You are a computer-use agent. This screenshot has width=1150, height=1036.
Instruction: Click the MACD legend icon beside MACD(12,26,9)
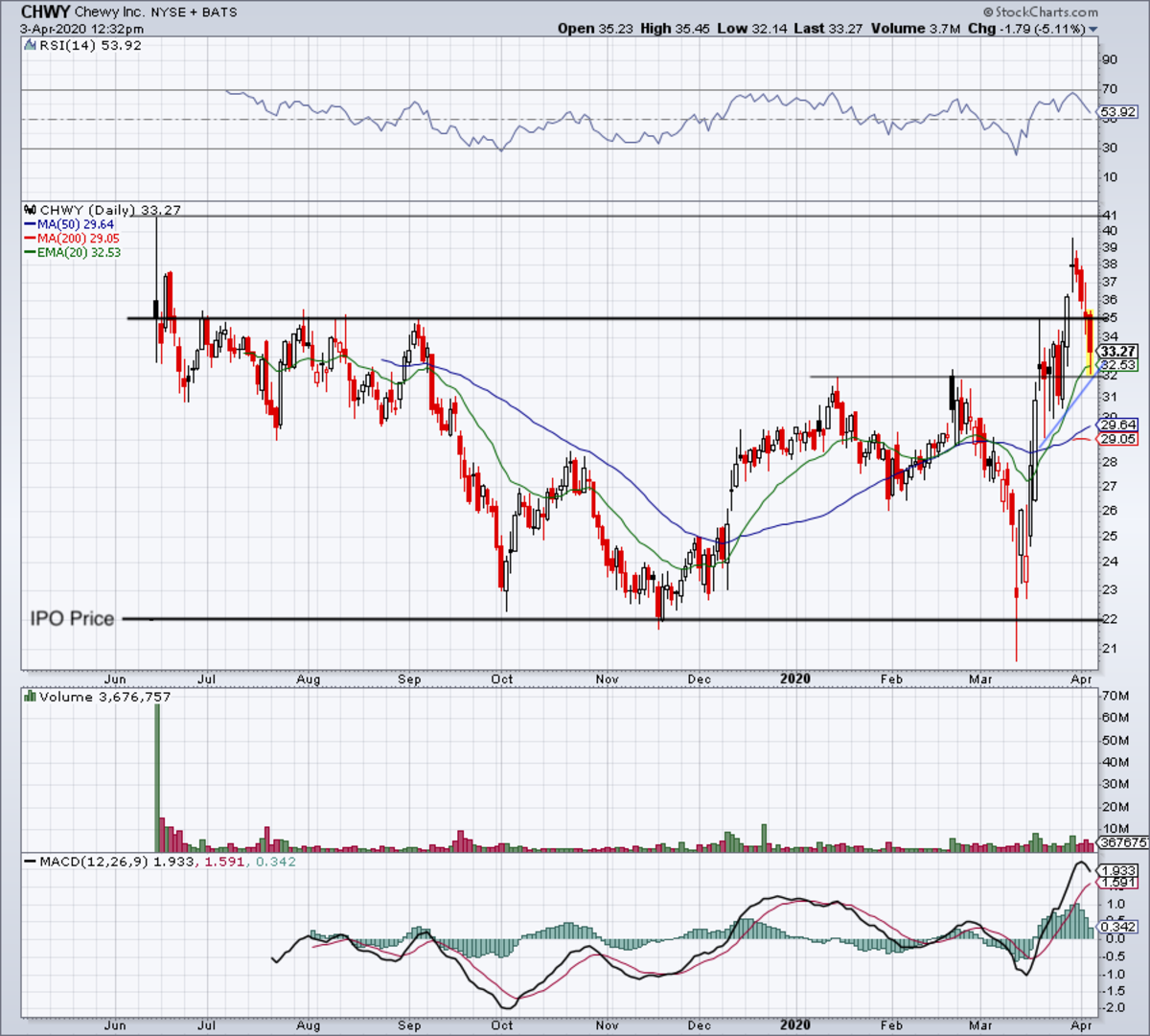pos(31,862)
